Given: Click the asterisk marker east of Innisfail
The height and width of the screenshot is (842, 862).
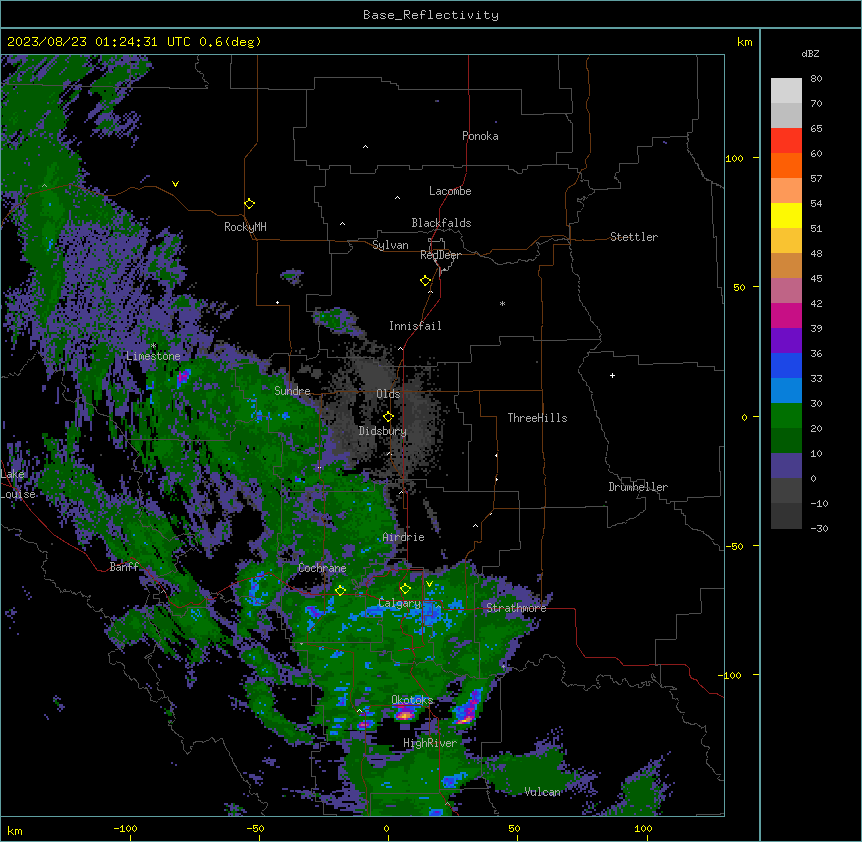Looking at the screenshot, I should tap(502, 303).
